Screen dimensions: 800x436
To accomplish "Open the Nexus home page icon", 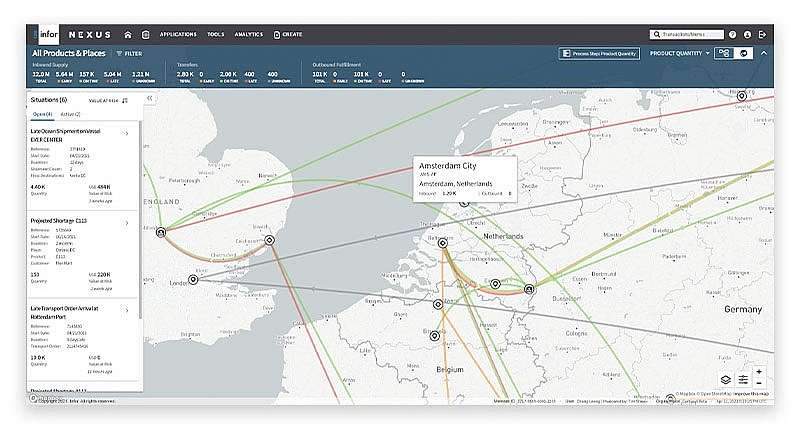I will (x=128, y=35).
